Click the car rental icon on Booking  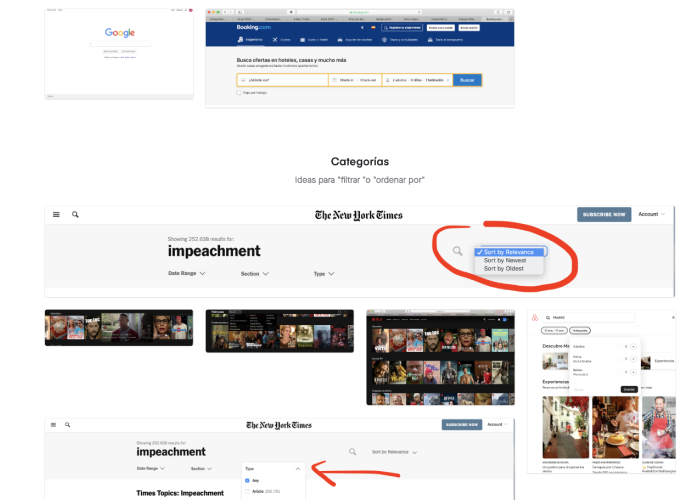(x=340, y=40)
